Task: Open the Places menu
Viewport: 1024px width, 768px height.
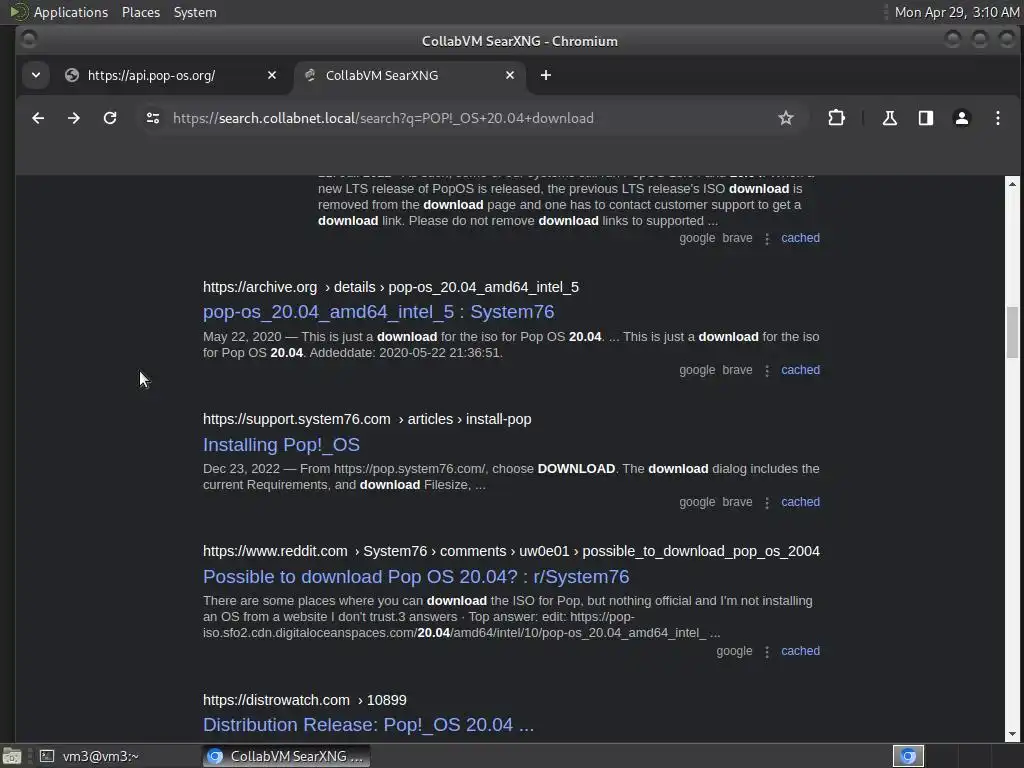Action: (x=140, y=12)
